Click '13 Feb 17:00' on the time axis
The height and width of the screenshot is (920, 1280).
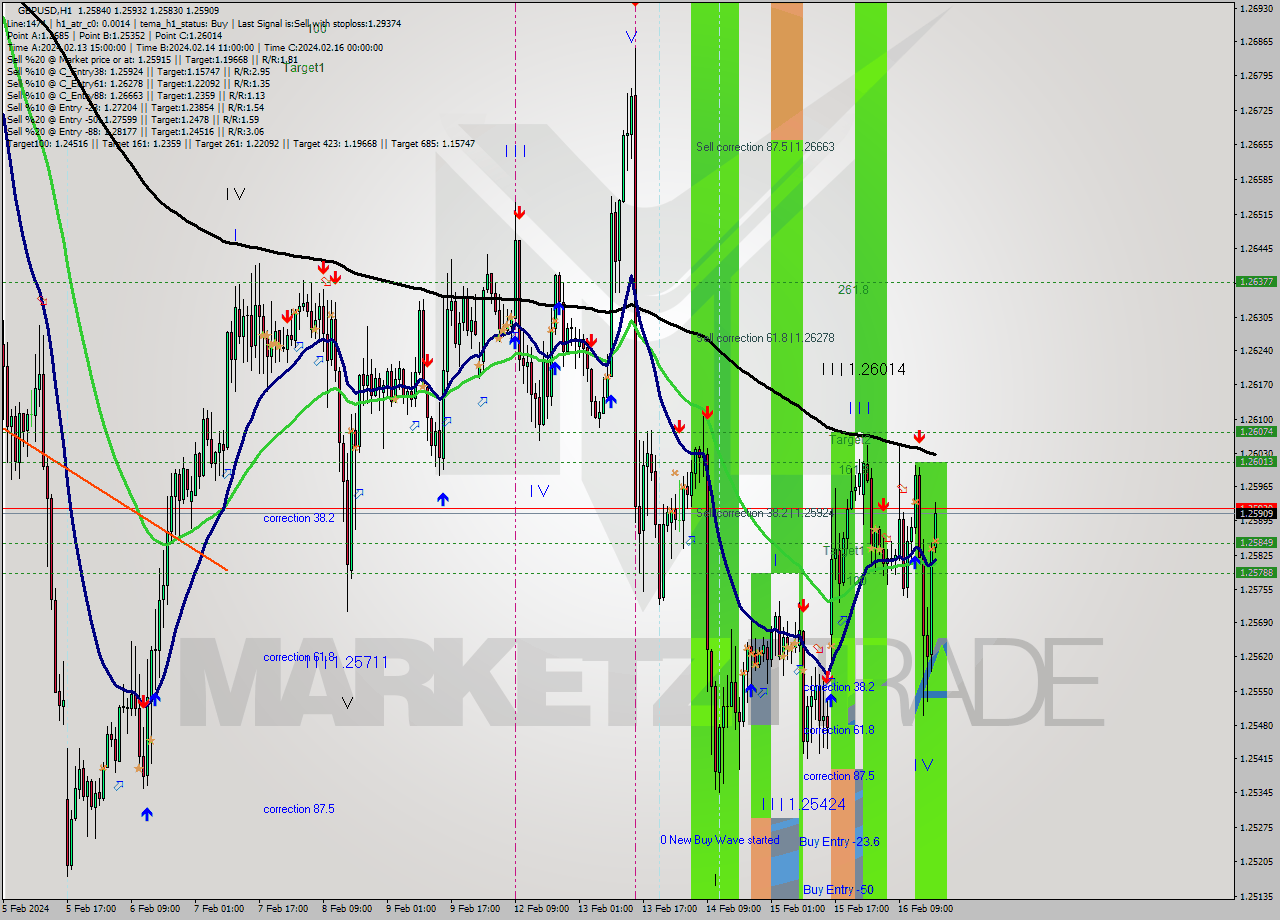point(669,909)
